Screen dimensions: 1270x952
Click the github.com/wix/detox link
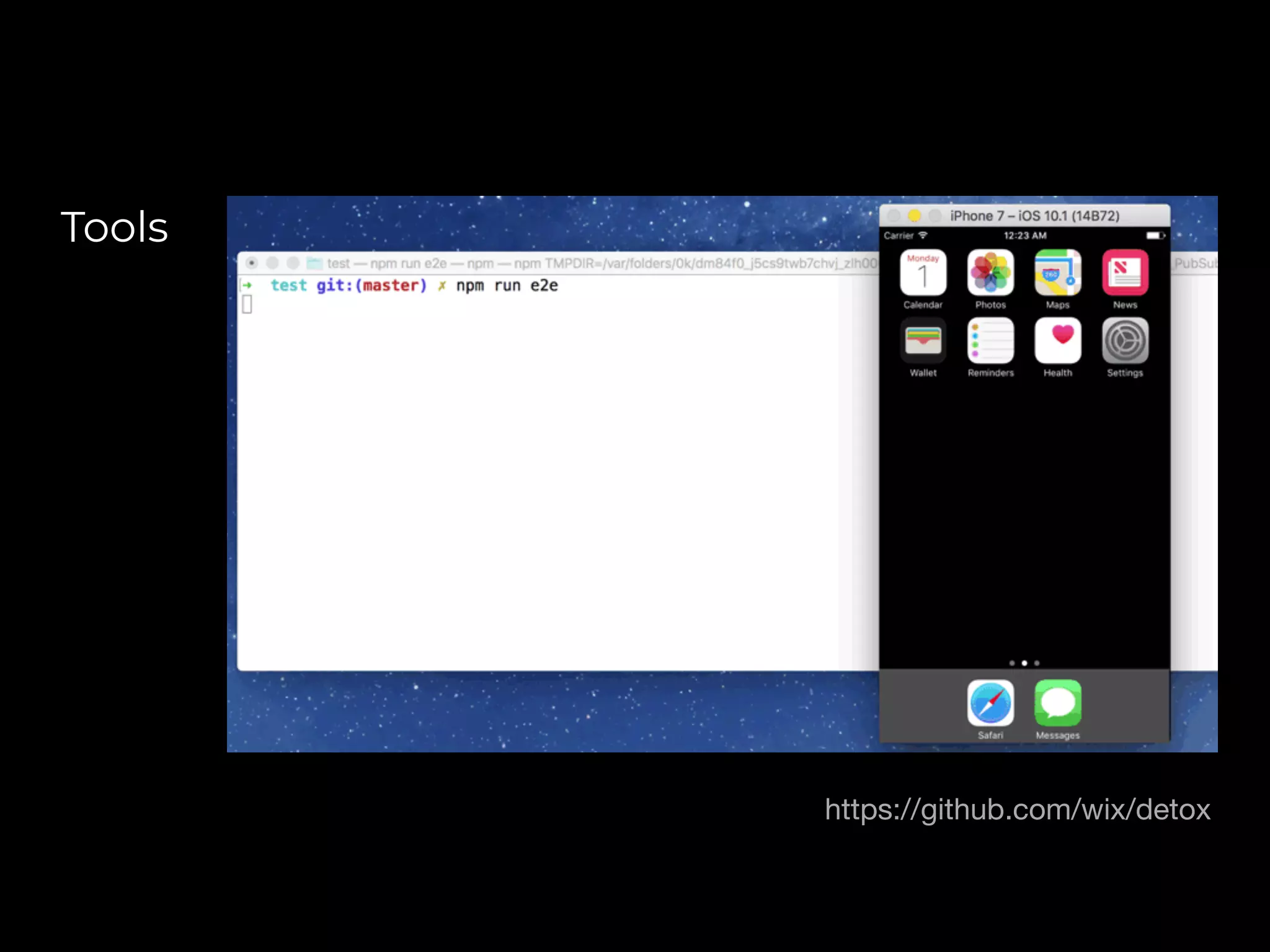point(1017,809)
